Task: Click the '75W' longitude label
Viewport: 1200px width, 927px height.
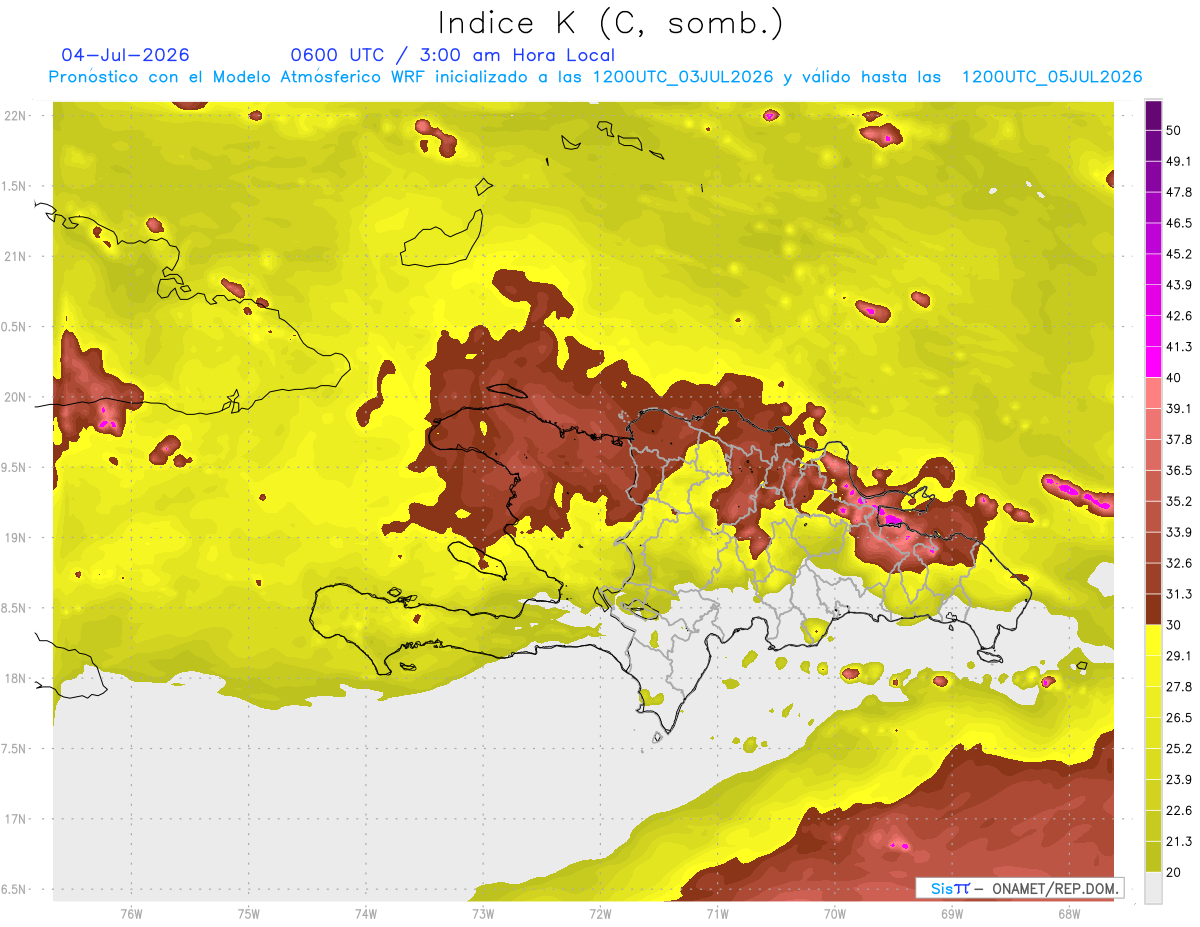Action: pos(249,913)
